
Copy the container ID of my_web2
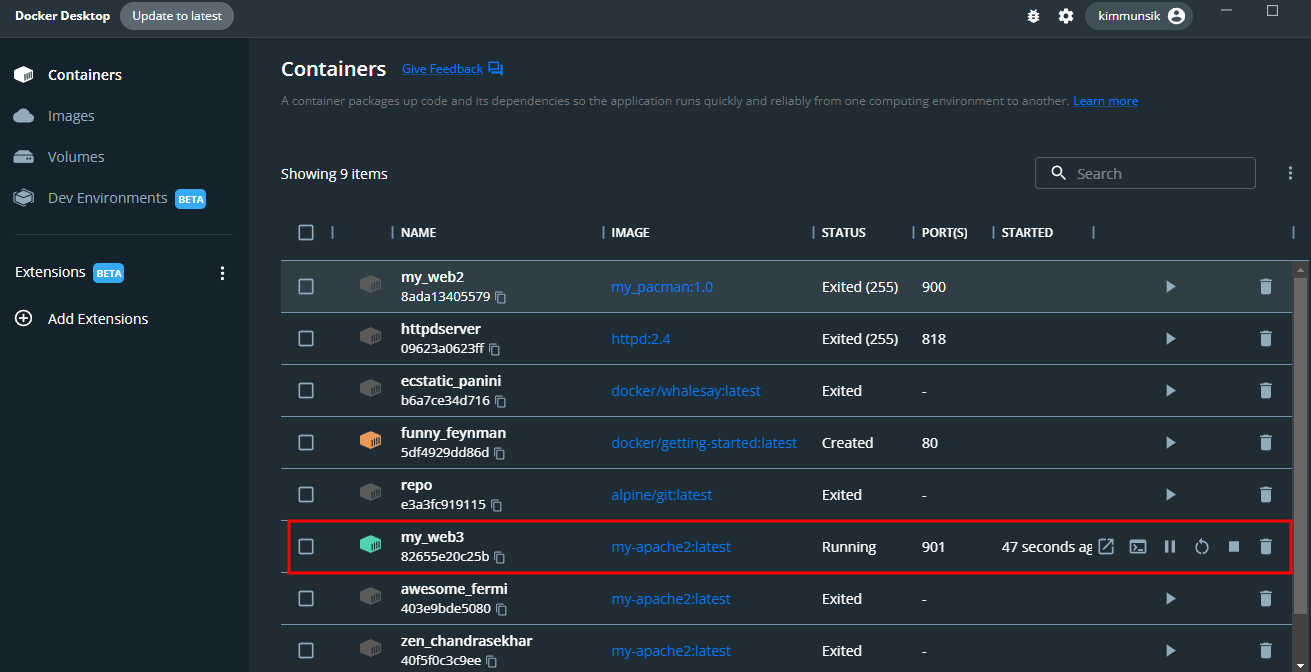[501, 297]
